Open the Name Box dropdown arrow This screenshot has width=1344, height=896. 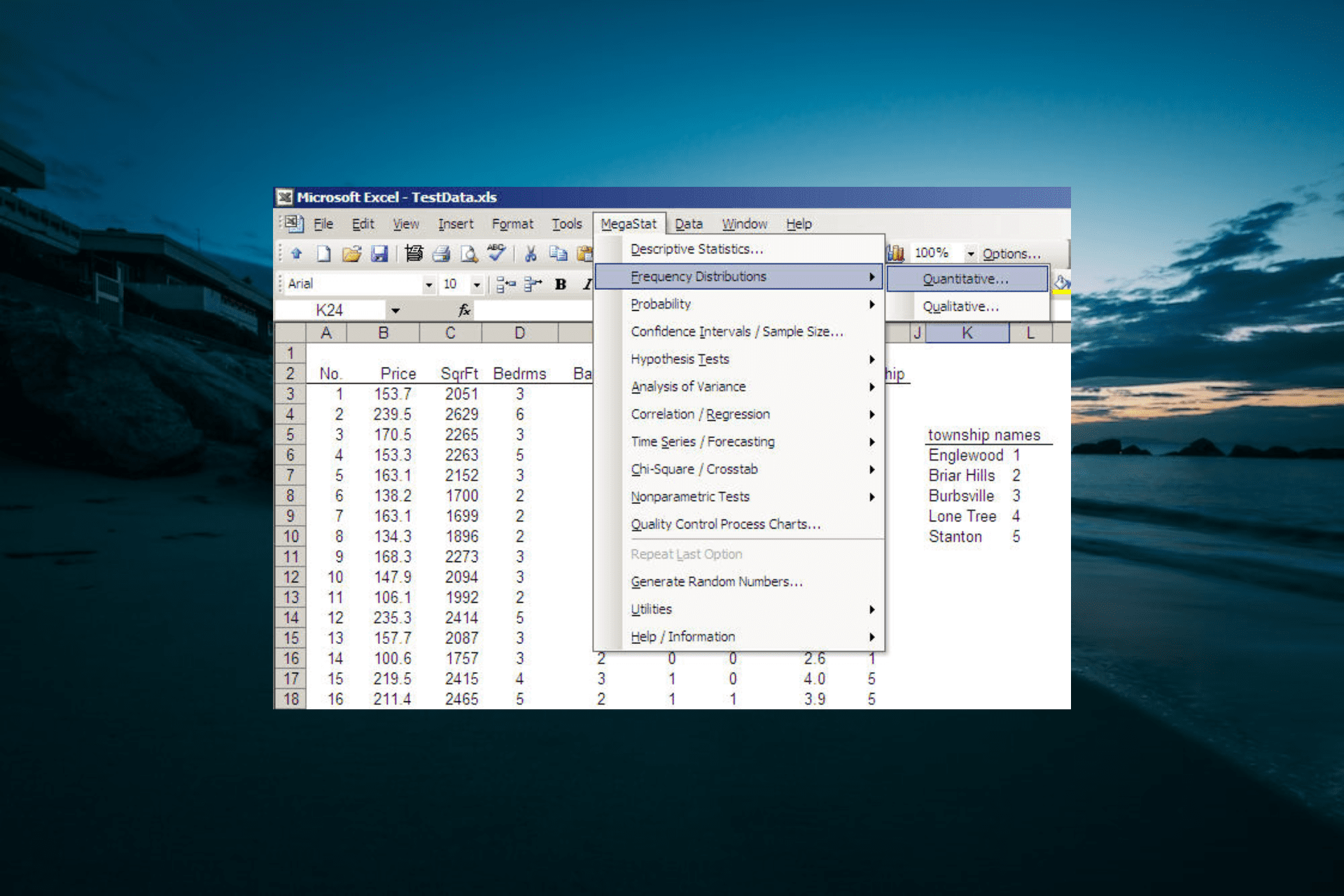(x=395, y=310)
